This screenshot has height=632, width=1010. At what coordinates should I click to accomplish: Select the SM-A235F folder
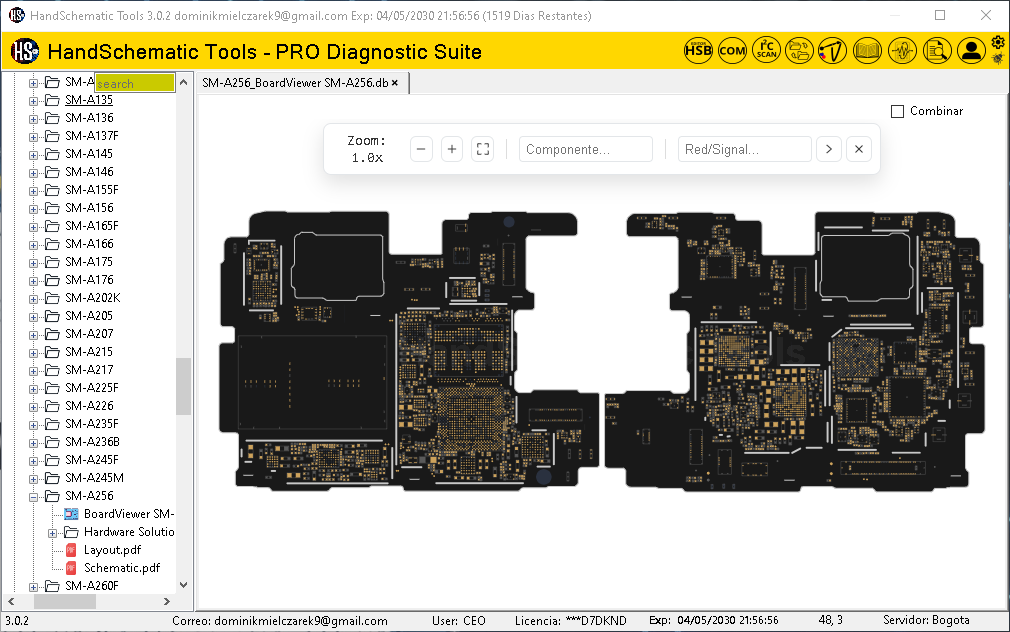click(91, 425)
